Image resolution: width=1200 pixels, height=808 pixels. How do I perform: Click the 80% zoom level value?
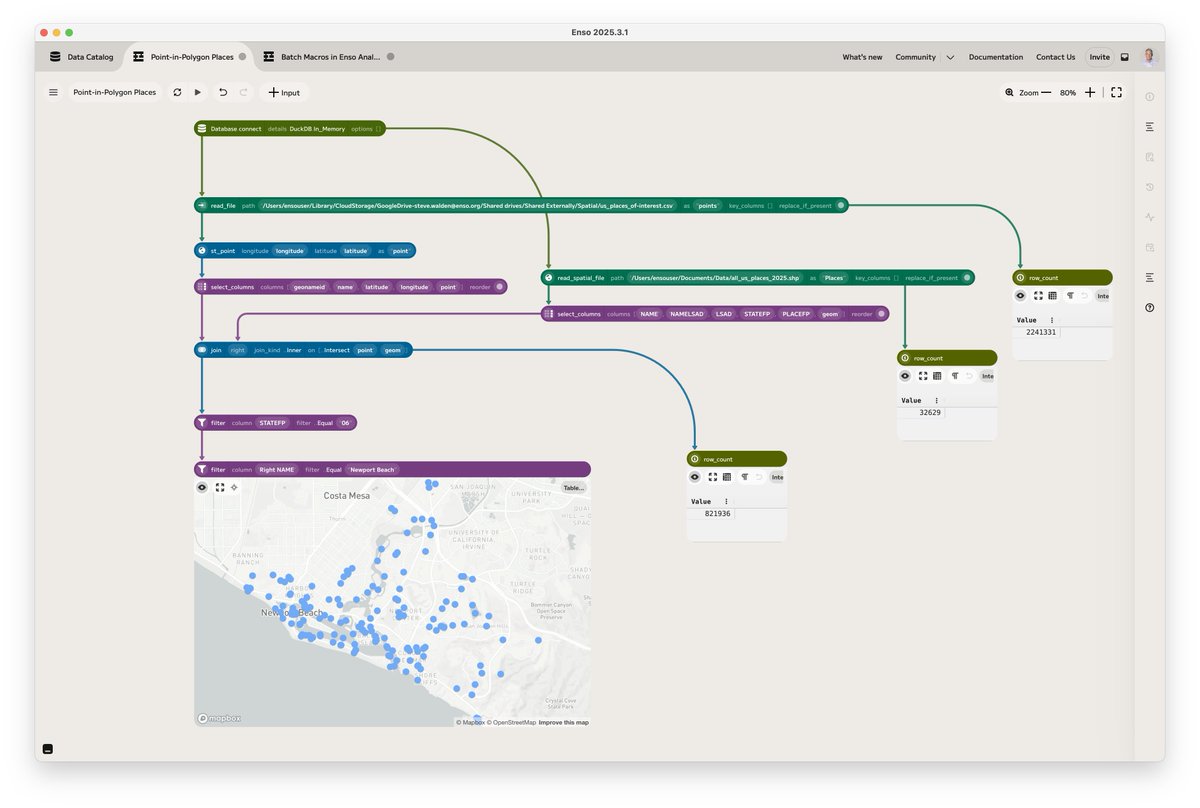pos(1068,93)
